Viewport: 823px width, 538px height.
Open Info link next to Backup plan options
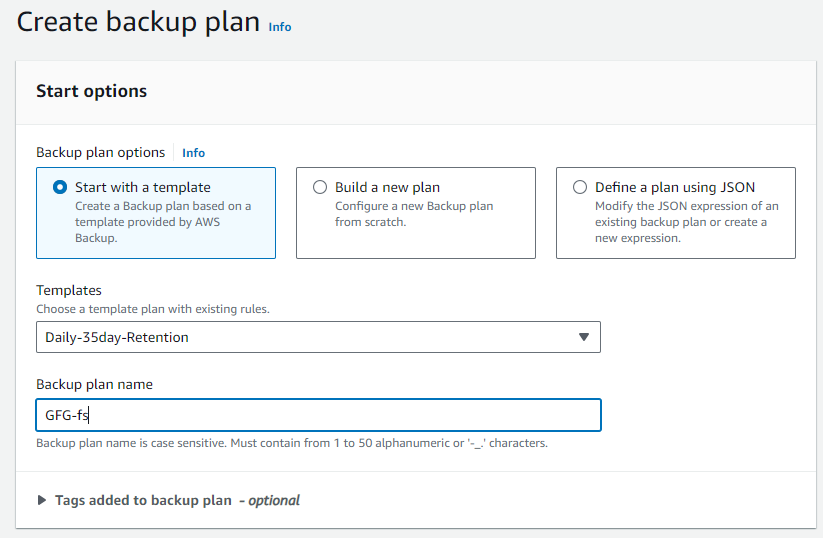click(x=193, y=153)
